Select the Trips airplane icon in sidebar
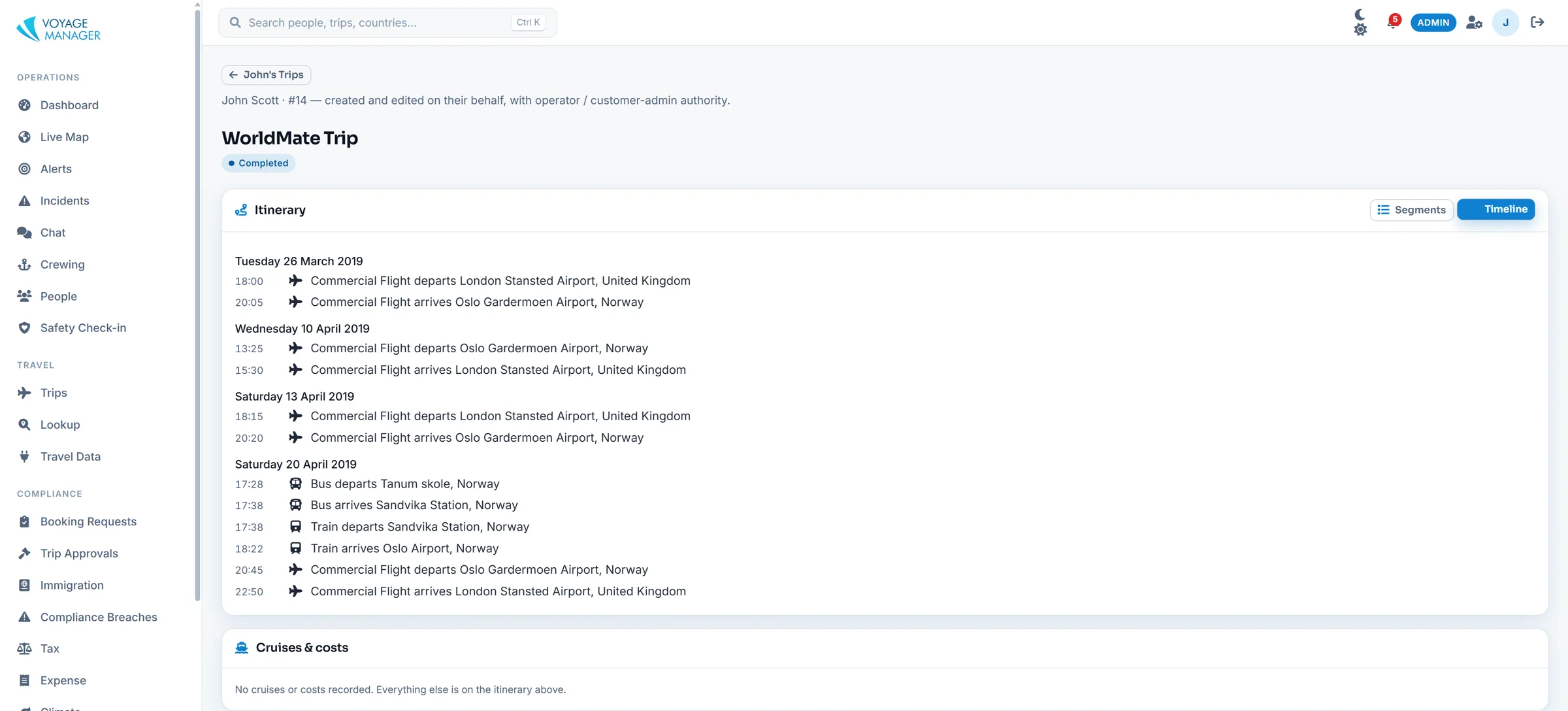The height and width of the screenshot is (711, 1568). click(24, 393)
